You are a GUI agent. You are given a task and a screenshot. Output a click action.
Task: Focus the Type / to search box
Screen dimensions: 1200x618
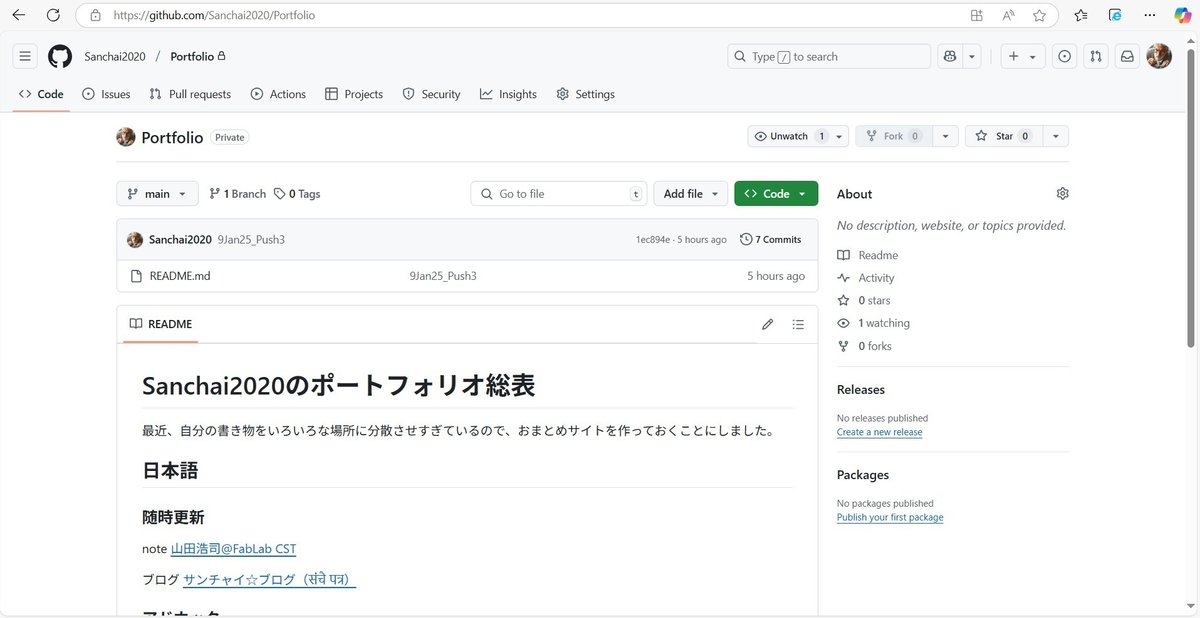coord(829,56)
